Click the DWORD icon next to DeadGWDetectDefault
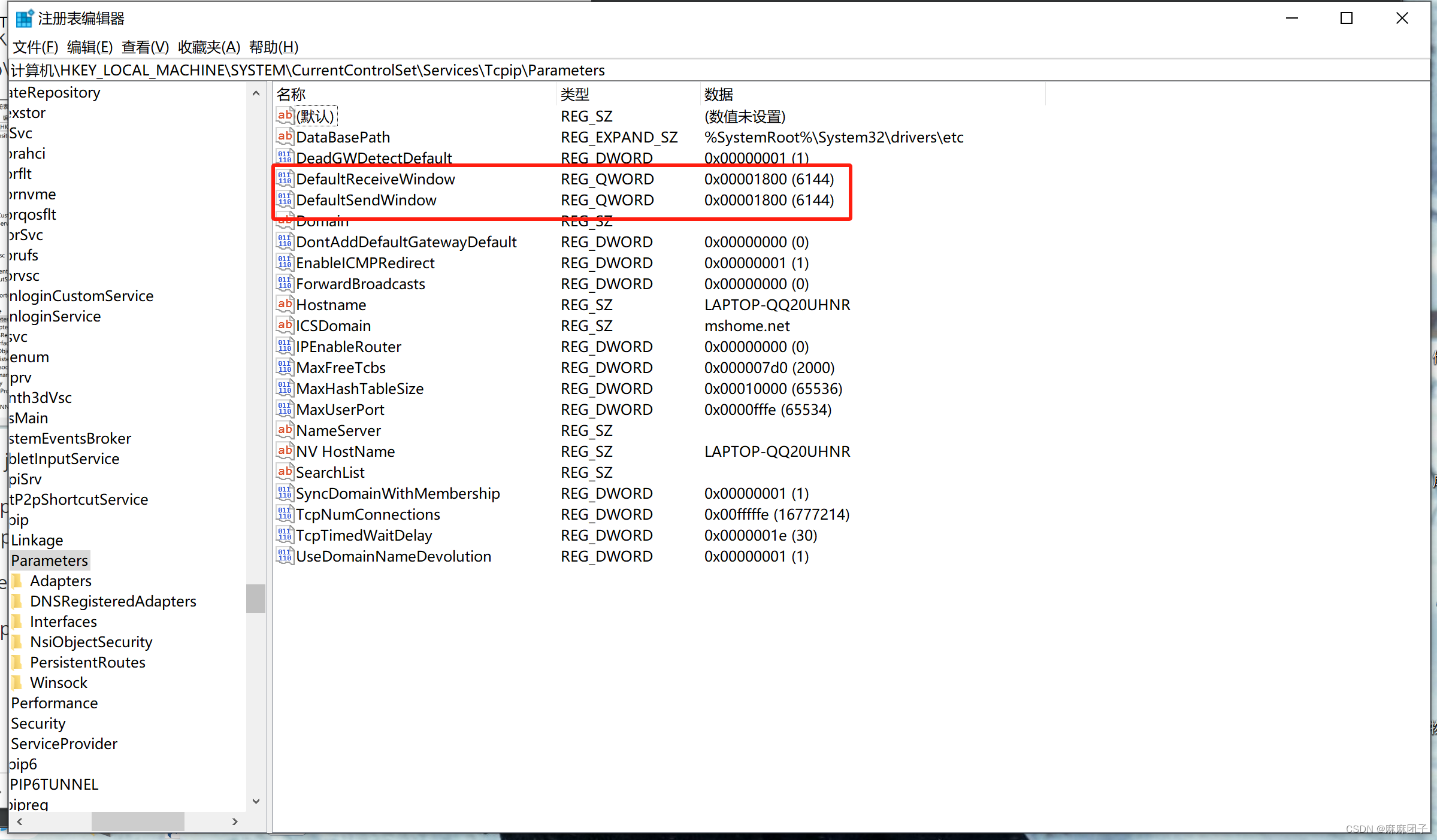 285,157
